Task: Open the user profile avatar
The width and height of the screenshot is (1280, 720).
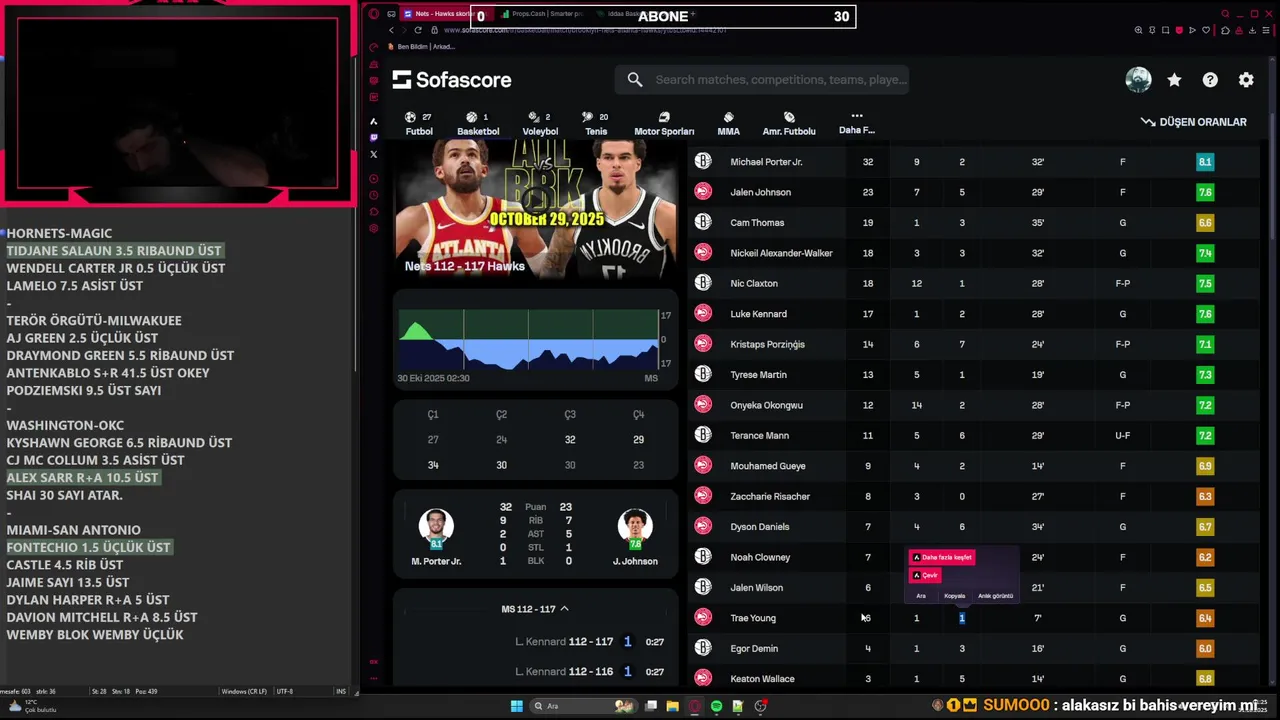Action: click(1138, 80)
